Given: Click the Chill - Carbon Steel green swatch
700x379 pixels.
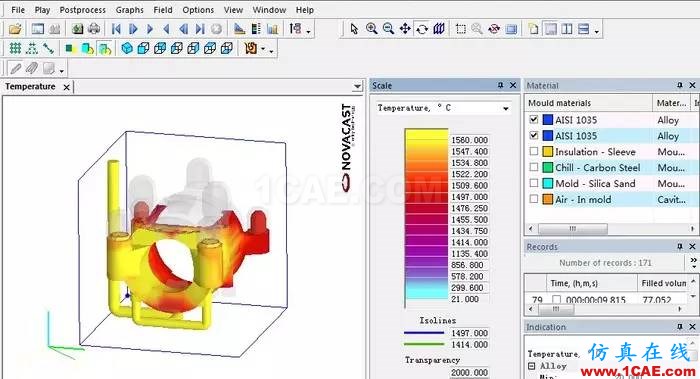Looking at the screenshot, I should click(x=548, y=167).
